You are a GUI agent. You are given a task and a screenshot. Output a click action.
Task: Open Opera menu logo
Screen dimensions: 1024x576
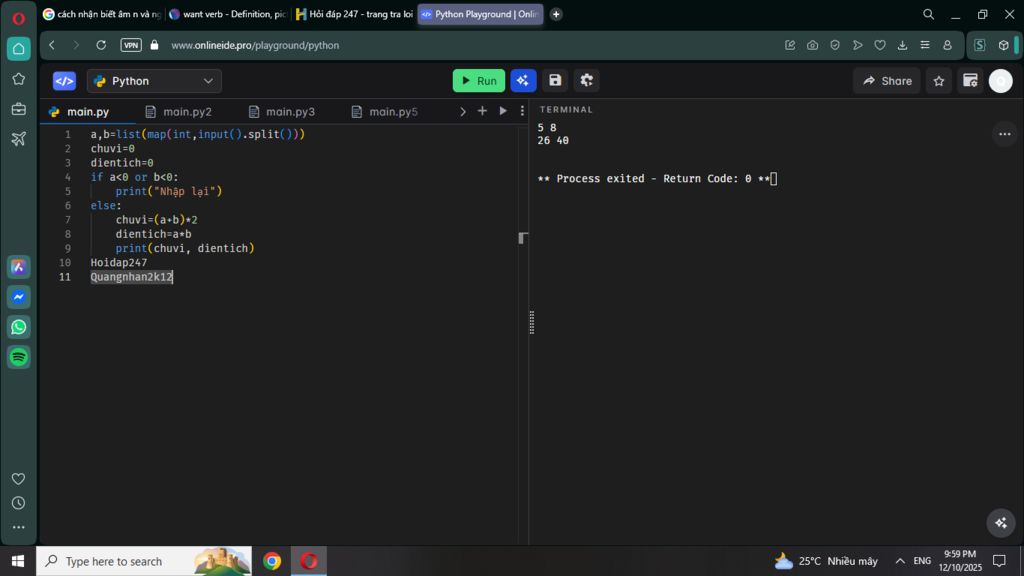click(x=18, y=18)
